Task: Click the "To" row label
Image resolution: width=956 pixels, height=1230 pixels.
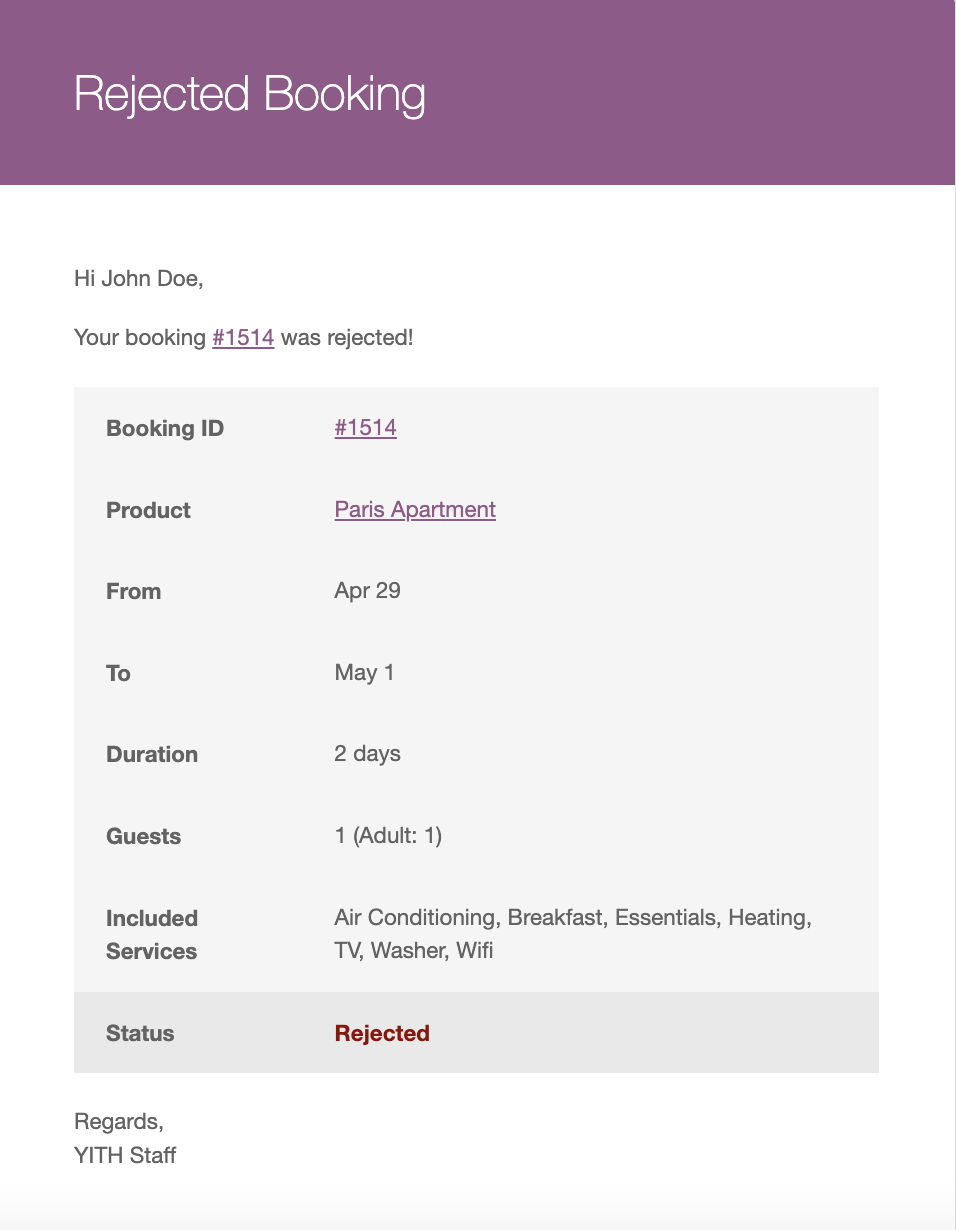Action: [118, 674]
